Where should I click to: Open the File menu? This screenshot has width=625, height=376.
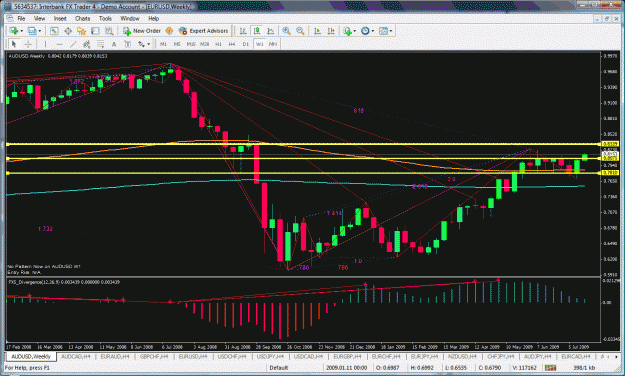[x=21, y=18]
